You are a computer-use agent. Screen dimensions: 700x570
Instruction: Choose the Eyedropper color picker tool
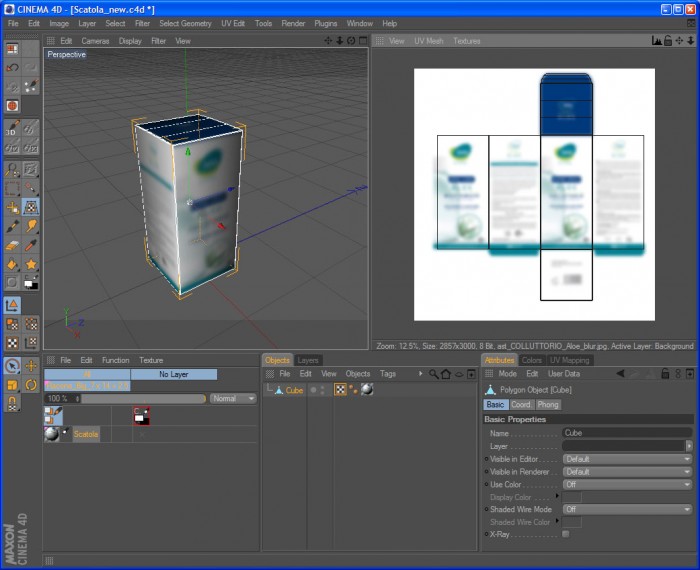[x=31, y=245]
